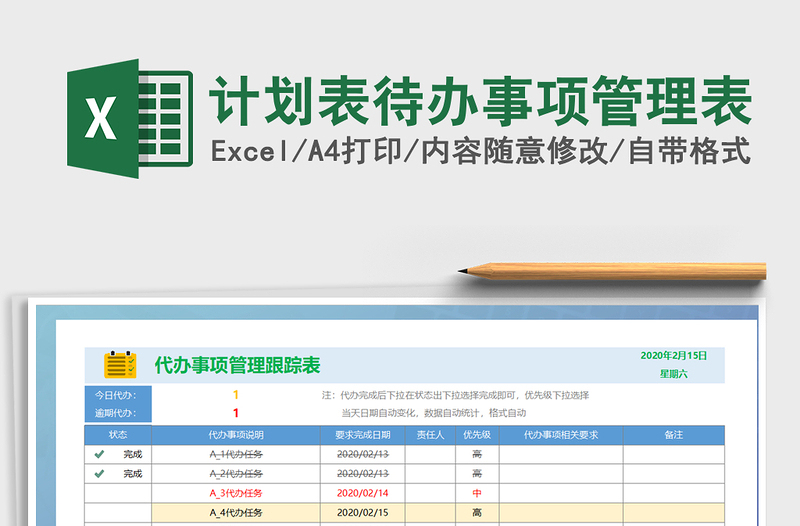Click the 备注 column header

673,435
